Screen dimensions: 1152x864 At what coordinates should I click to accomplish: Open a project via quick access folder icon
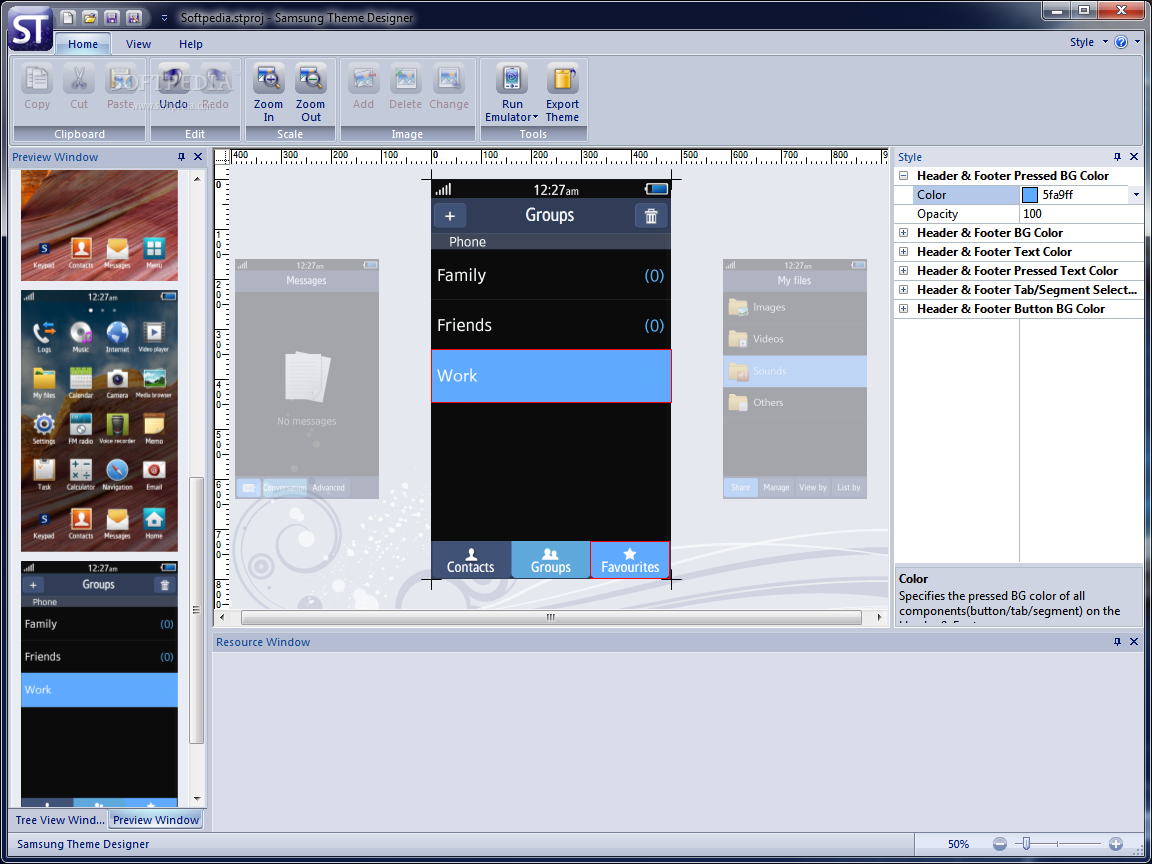click(90, 18)
